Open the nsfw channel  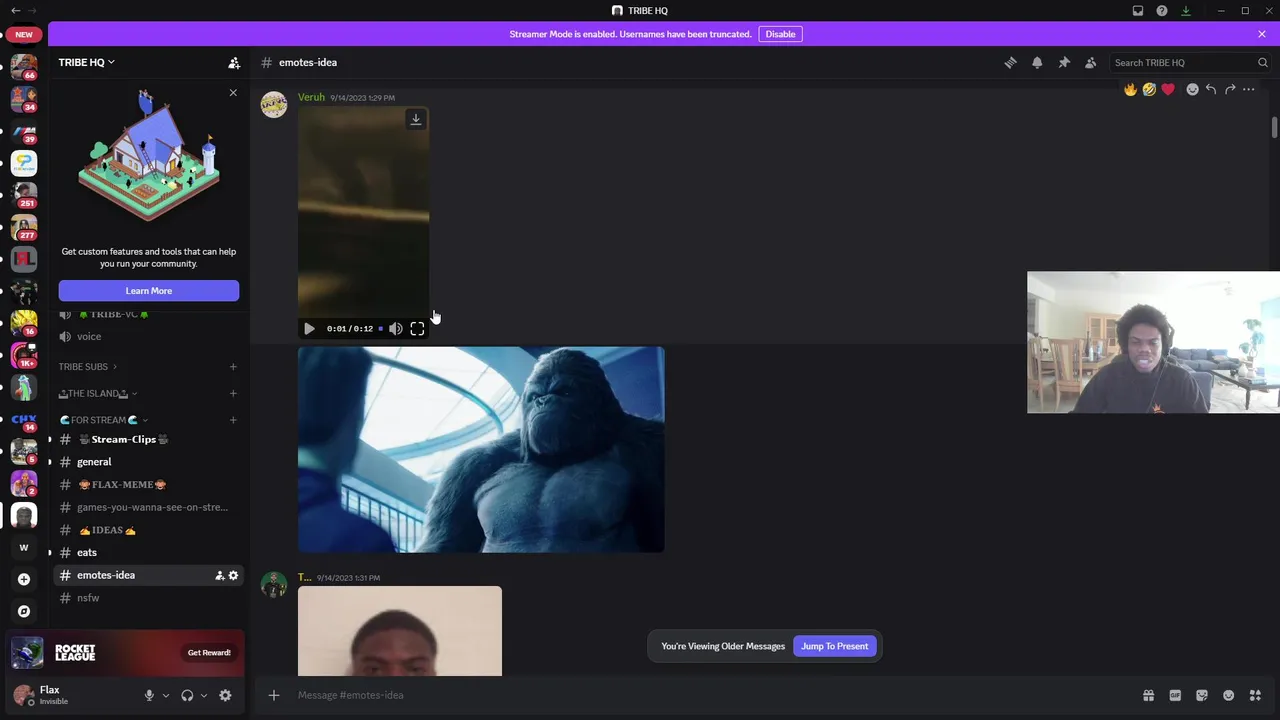[x=148, y=598]
